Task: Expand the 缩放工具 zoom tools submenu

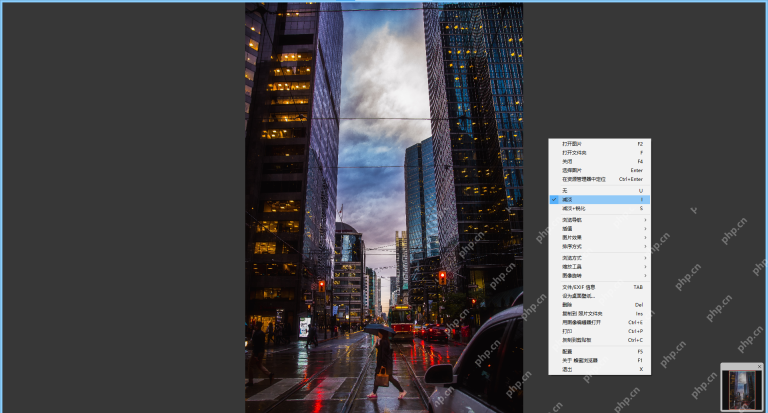Action: click(600, 267)
